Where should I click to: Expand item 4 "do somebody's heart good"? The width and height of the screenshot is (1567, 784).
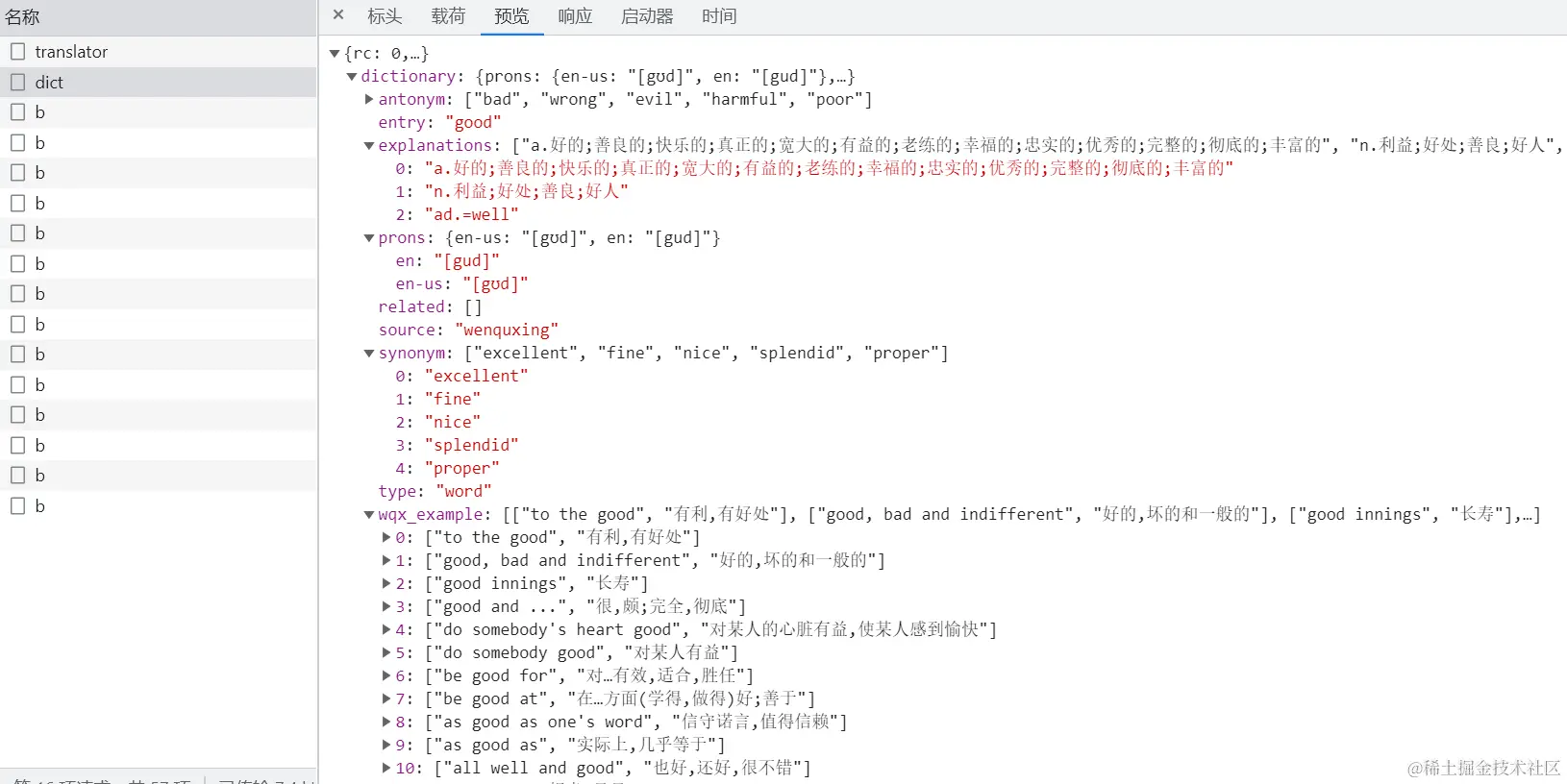point(386,630)
